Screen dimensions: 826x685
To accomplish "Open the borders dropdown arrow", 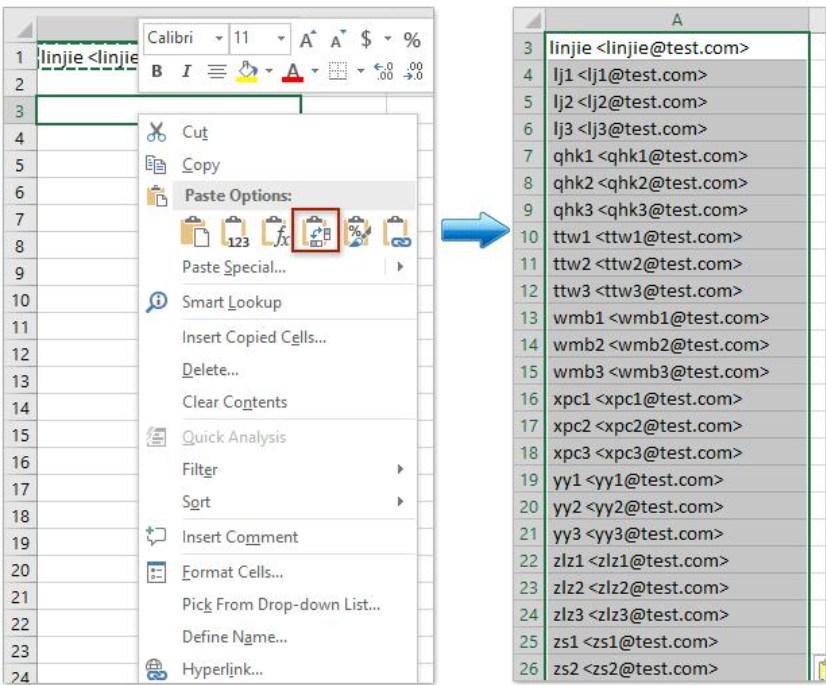I will [x=360, y=71].
